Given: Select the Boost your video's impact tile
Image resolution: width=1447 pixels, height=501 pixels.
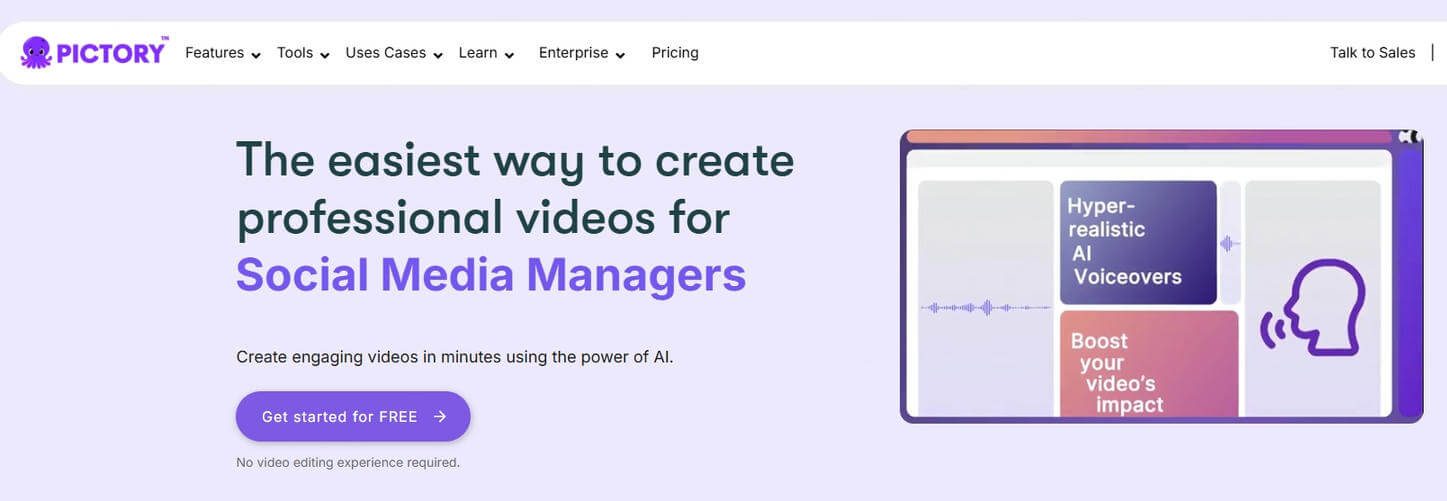Looking at the screenshot, I should [x=1148, y=363].
